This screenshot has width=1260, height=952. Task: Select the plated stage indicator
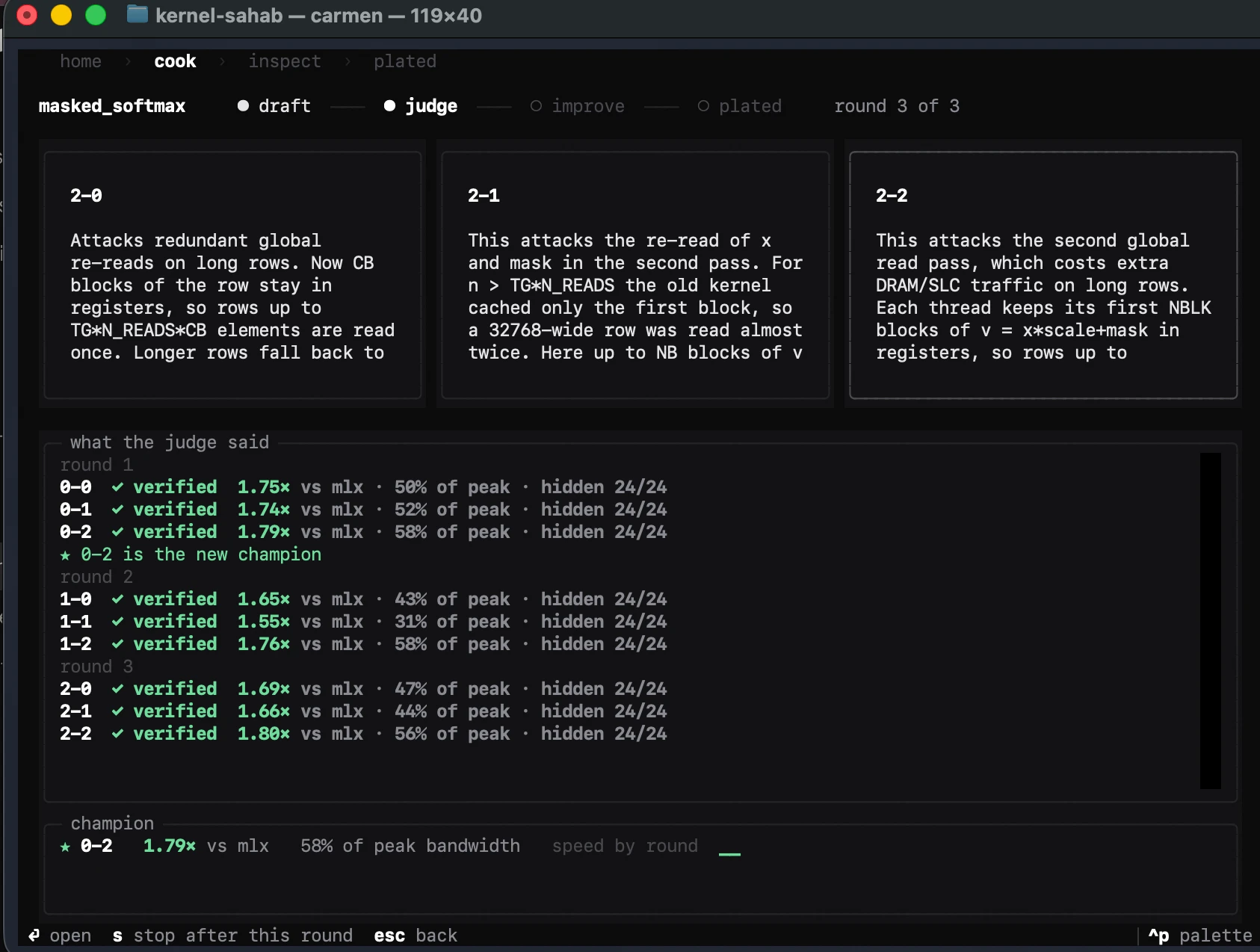click(x=740, y=106)
